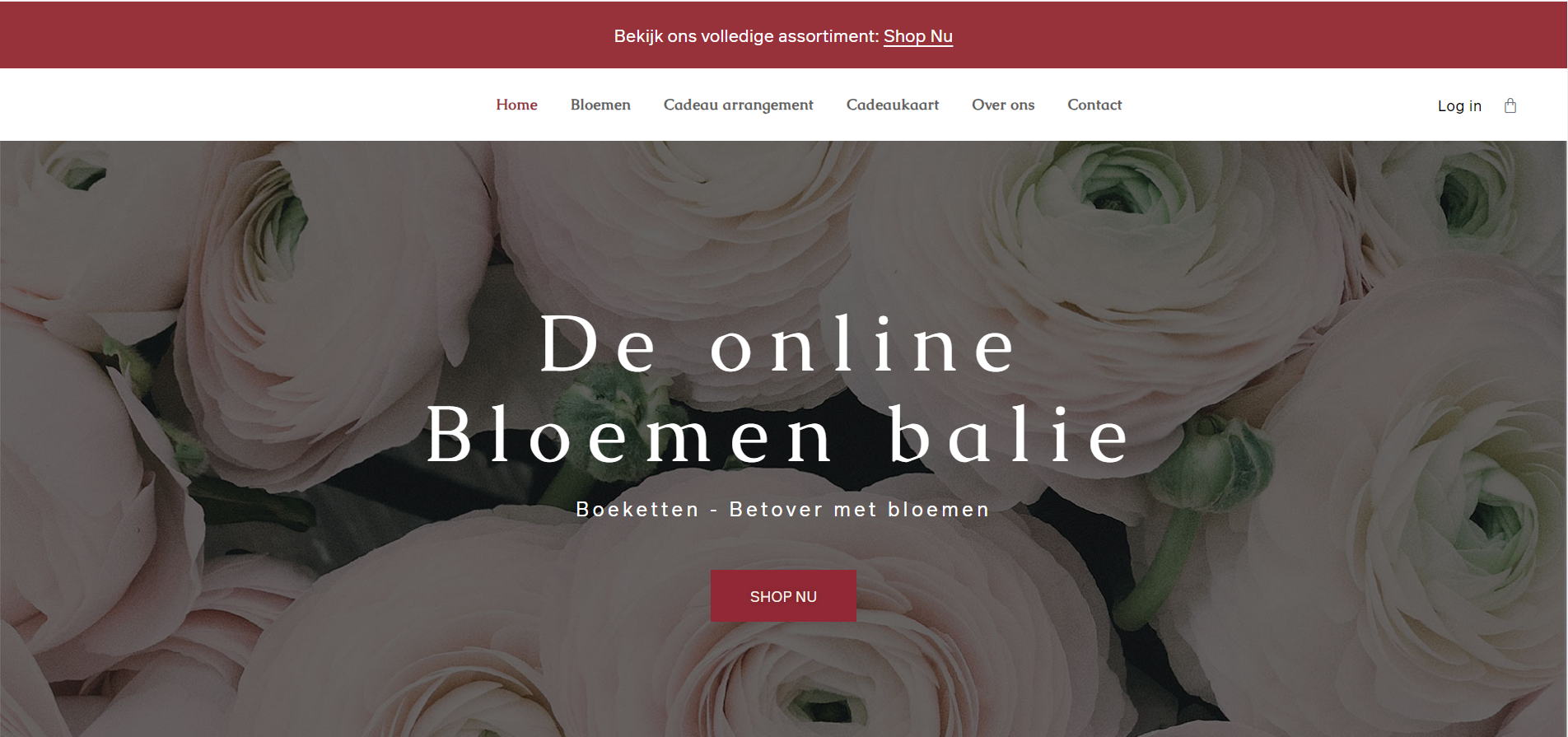Navigate to Over ons
This screenshot has height=737, width=1568.
click(x=1003, y=105)
